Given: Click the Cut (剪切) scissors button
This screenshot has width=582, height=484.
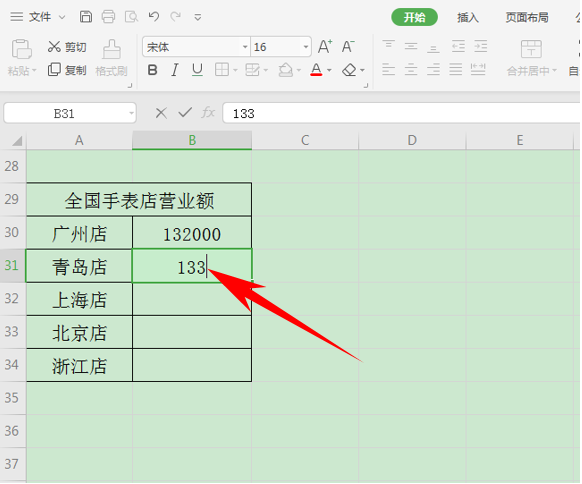Looking at the screenshot, I should click(x=67, y=47).
